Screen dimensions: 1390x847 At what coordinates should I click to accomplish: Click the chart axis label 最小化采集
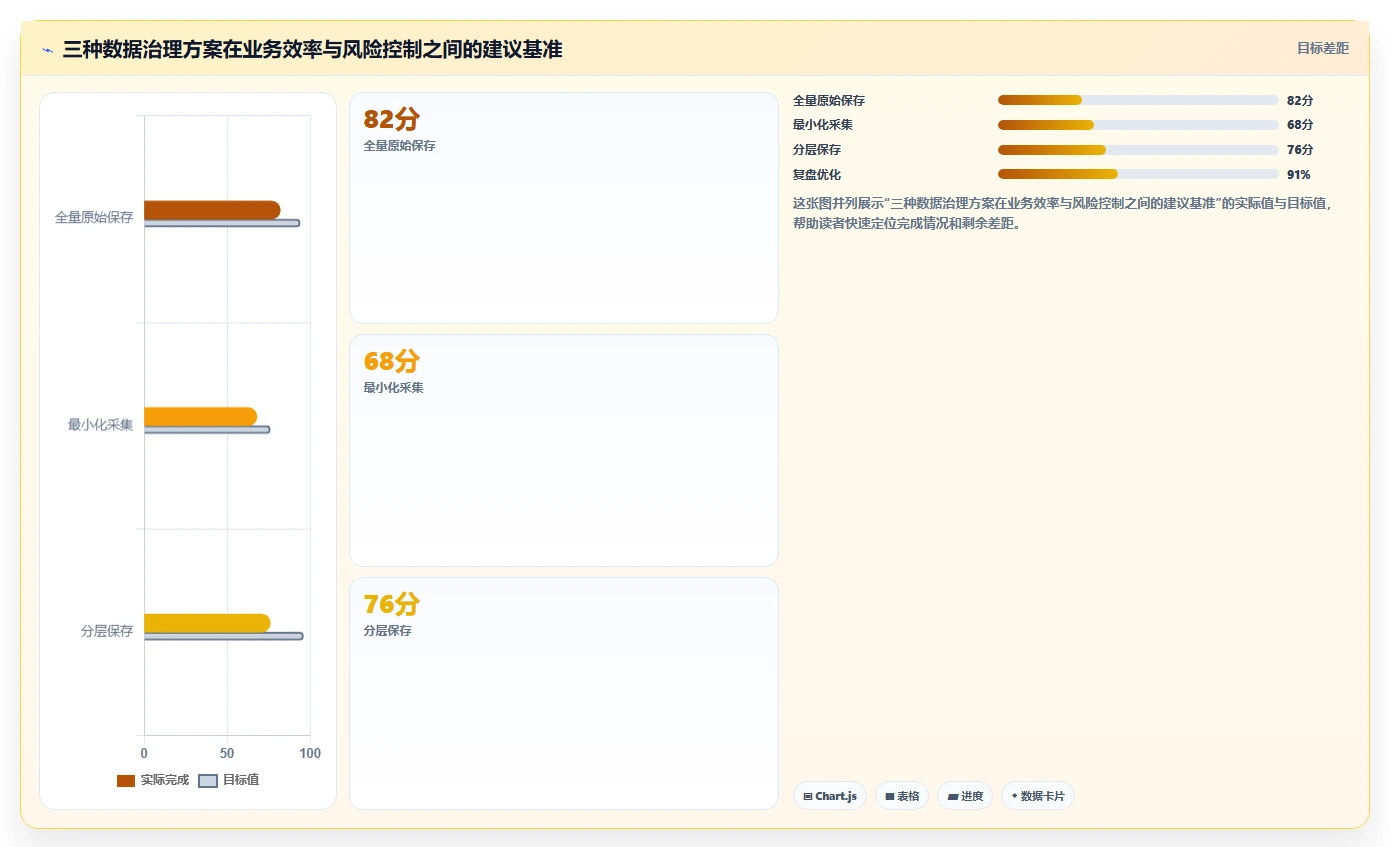pos(100,424)
